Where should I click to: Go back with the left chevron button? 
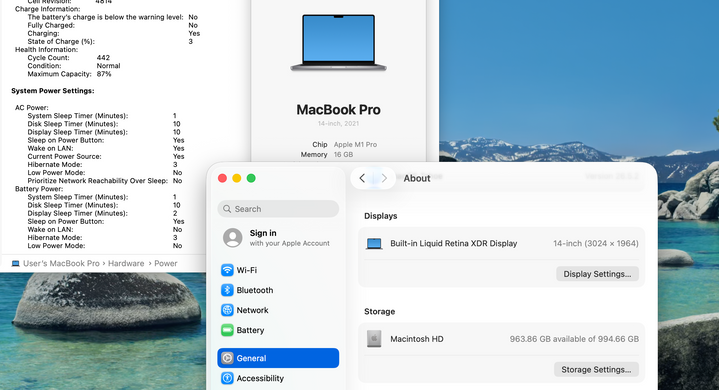point(362,178)
